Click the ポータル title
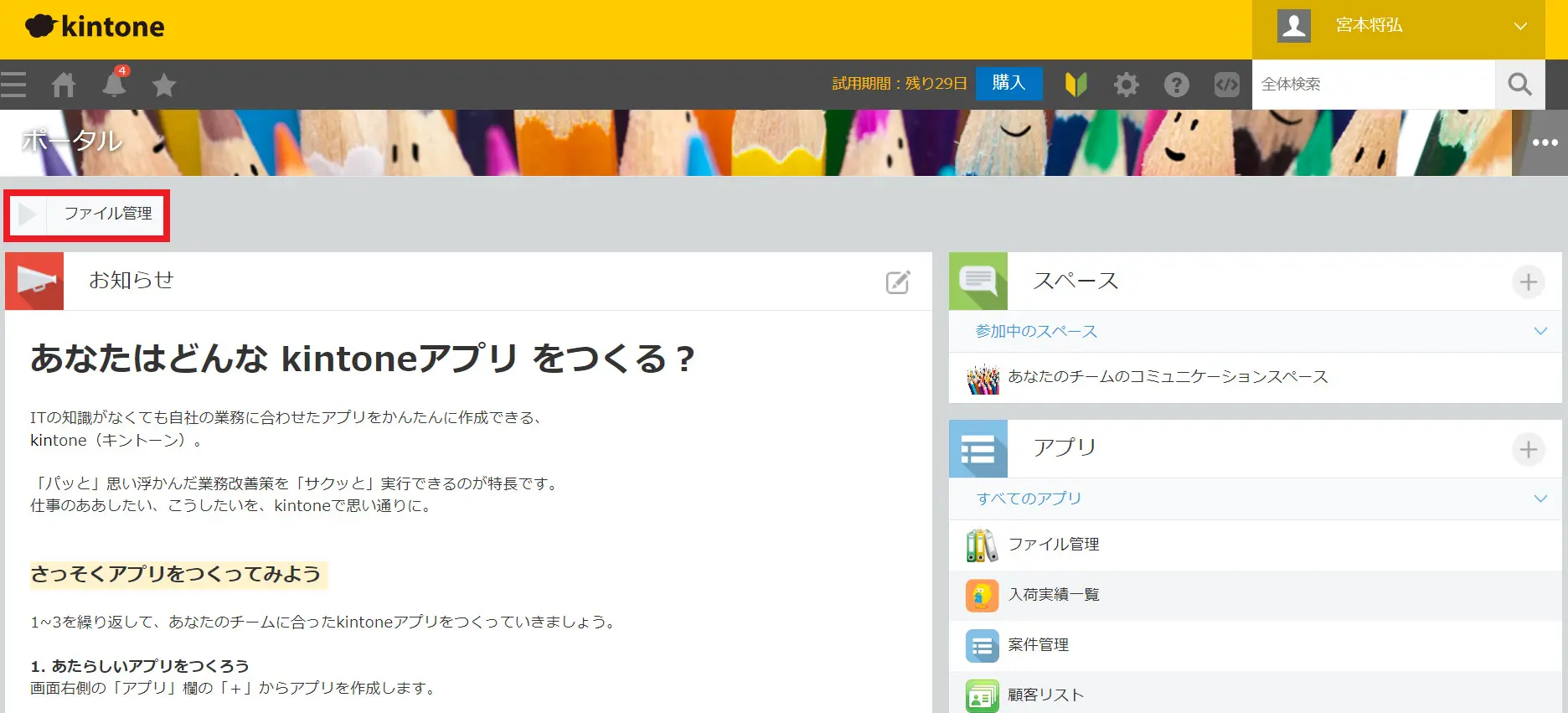 coord(72,140)
